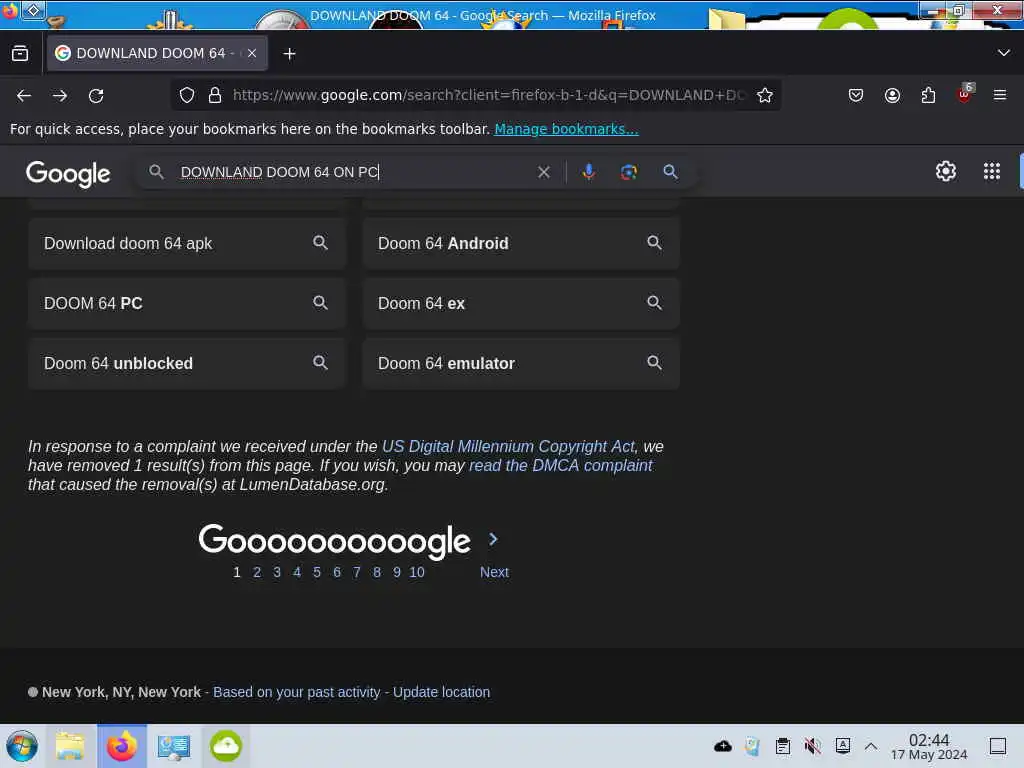This screenshot has height=768, width=1024.
Task: Open a new tab with plus
Action: [289, 54]
